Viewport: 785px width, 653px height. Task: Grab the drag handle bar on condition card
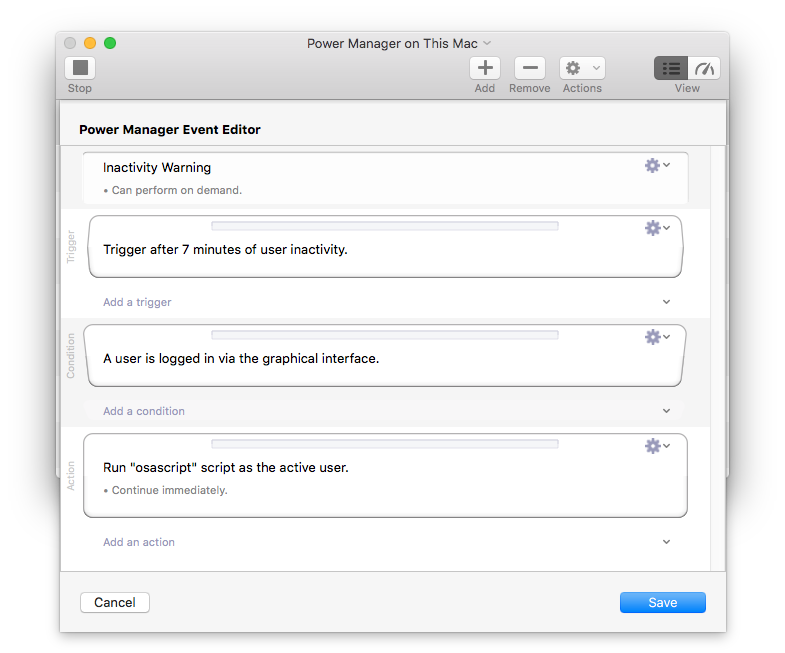click(384, 335)
